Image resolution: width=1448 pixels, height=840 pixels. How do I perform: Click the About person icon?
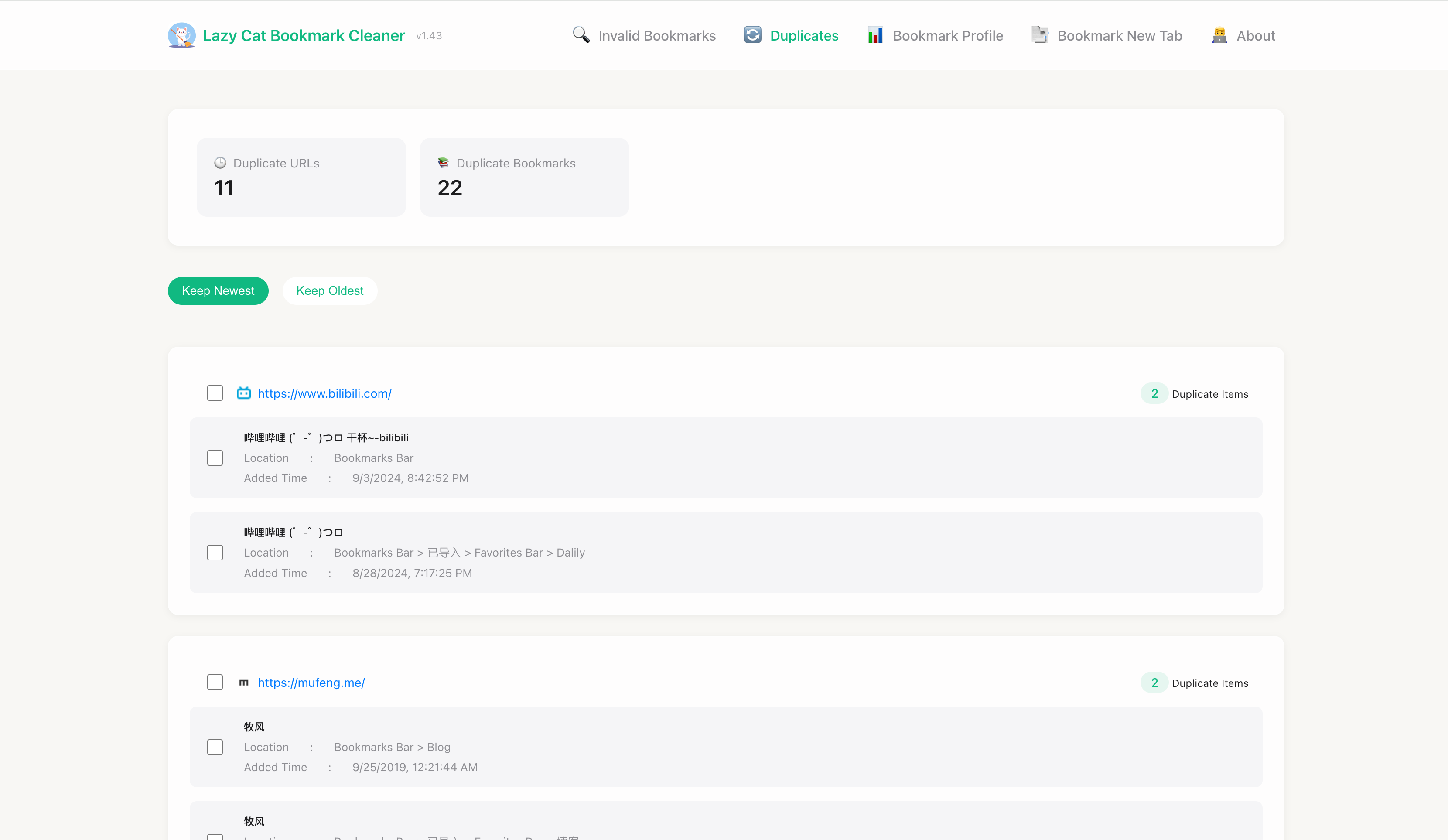pos(1219,36)
